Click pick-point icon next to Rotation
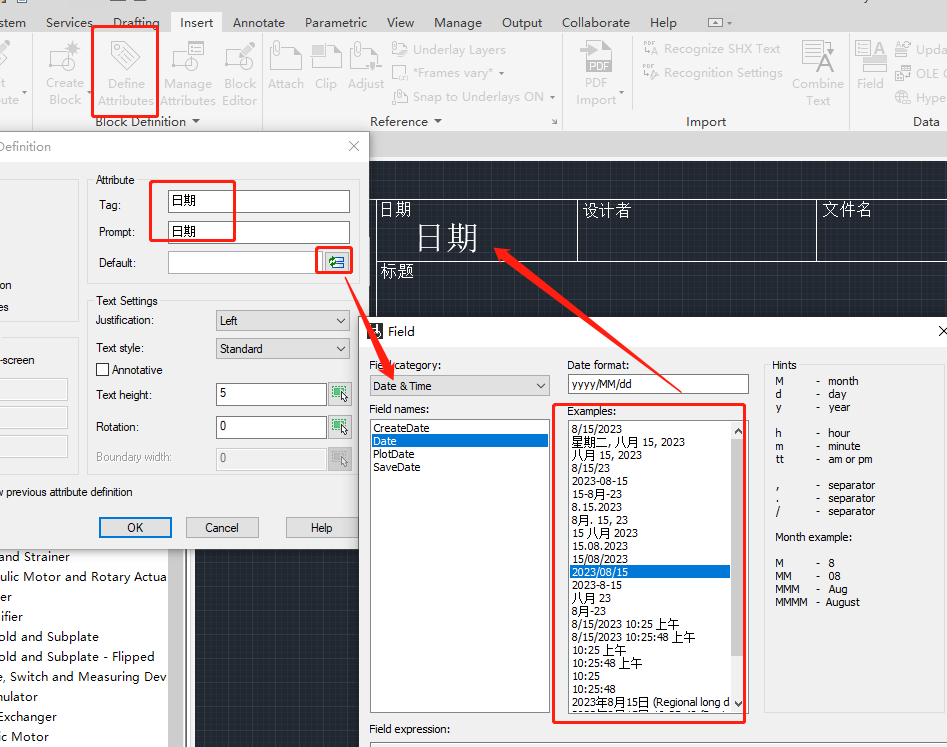The width and height of the screenshot is (947, 747). coord(339,426)
